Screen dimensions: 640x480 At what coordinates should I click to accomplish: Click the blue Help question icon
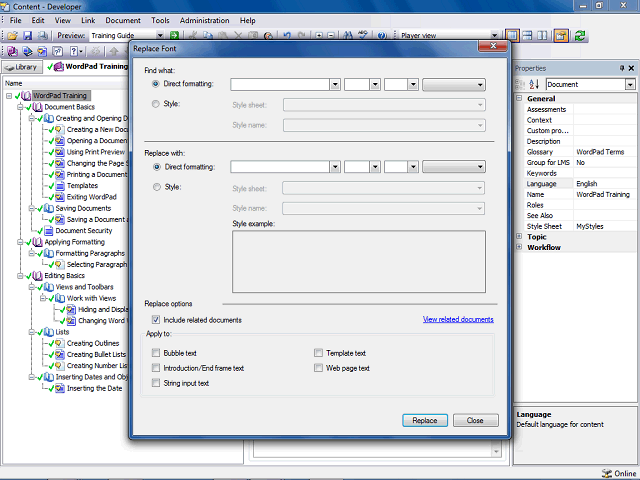tap(382, 36)
